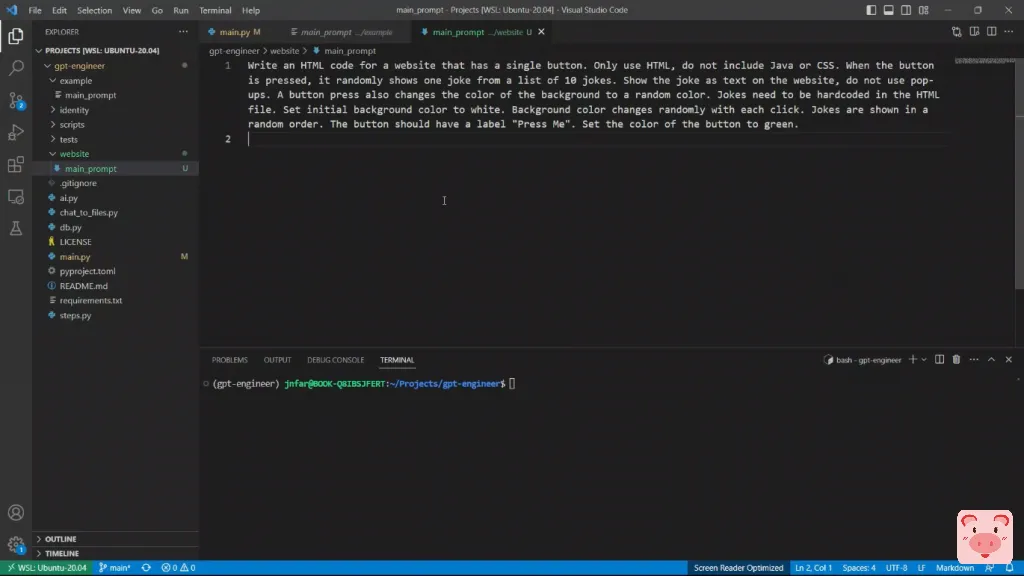
Task: Open the Terminal menu
Action: (x=215, y=10)
